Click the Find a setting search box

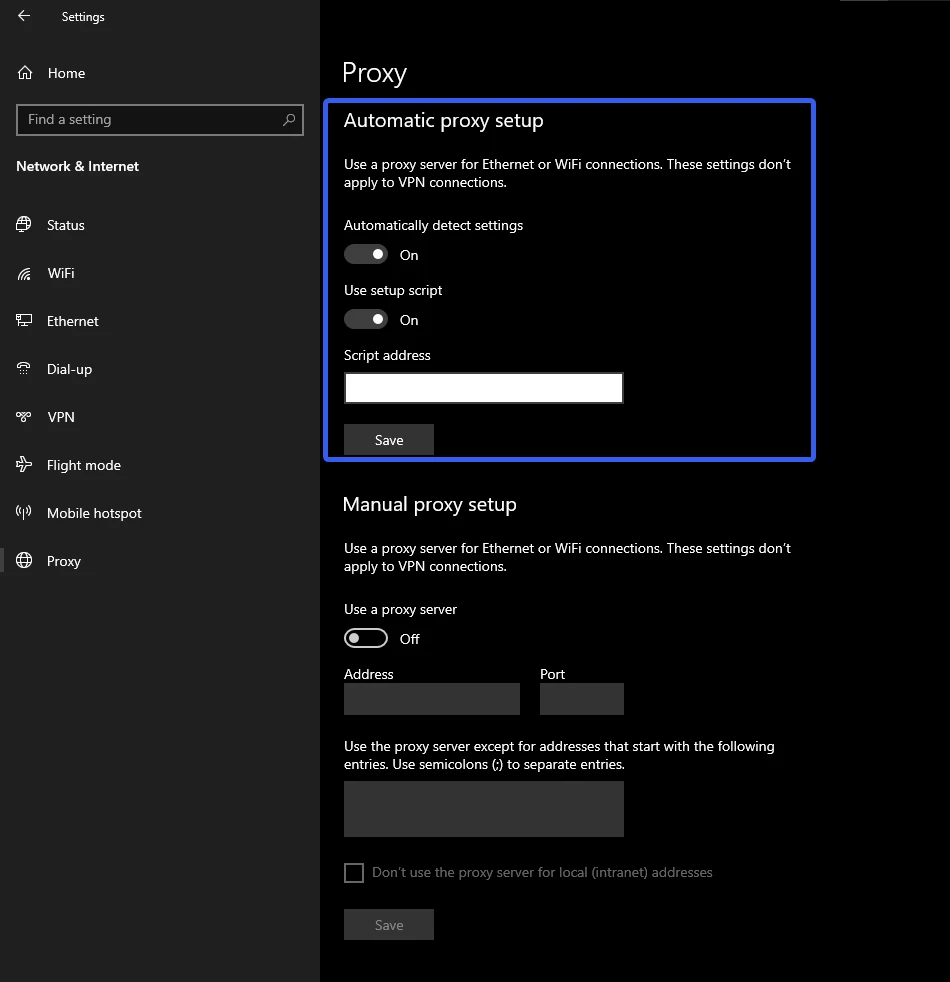150,119
